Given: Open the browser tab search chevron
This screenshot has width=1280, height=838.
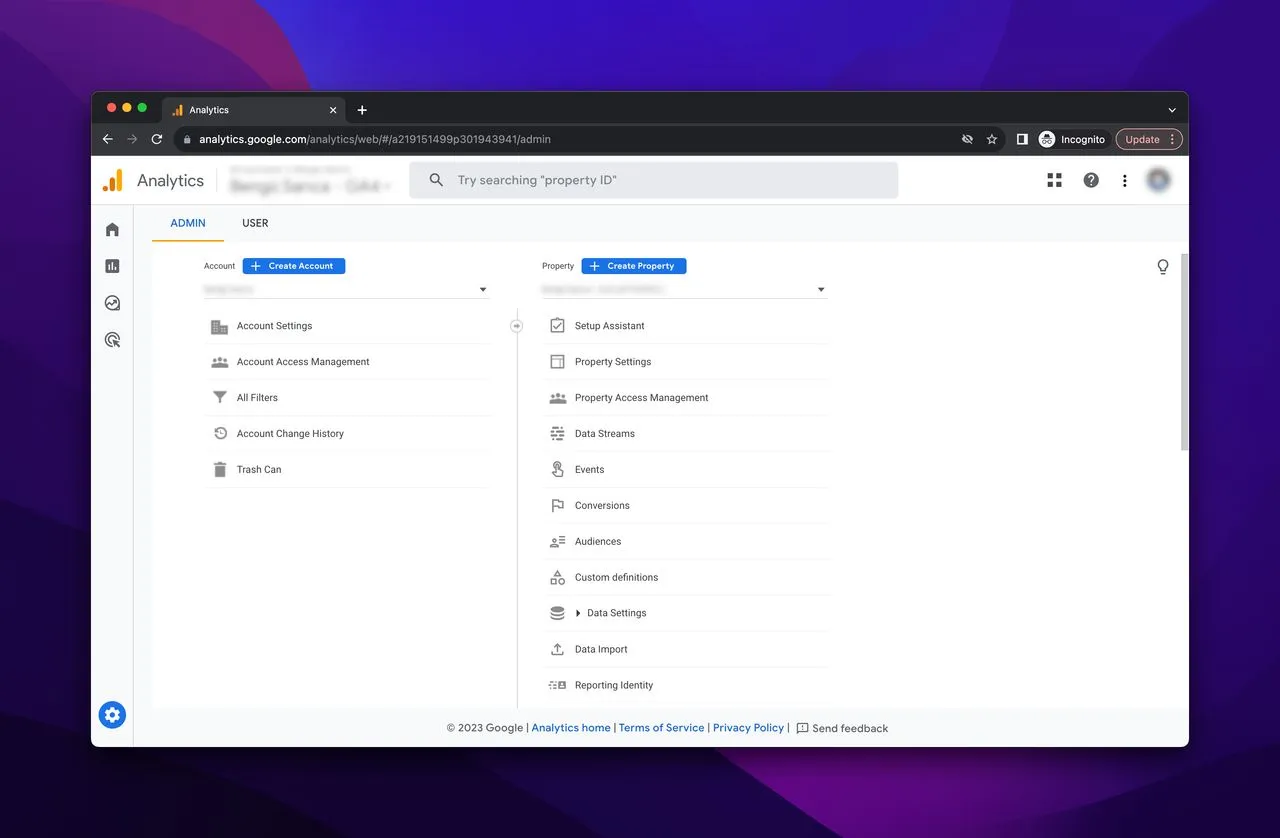Looking at the screenshot, I should (1172, 110).
